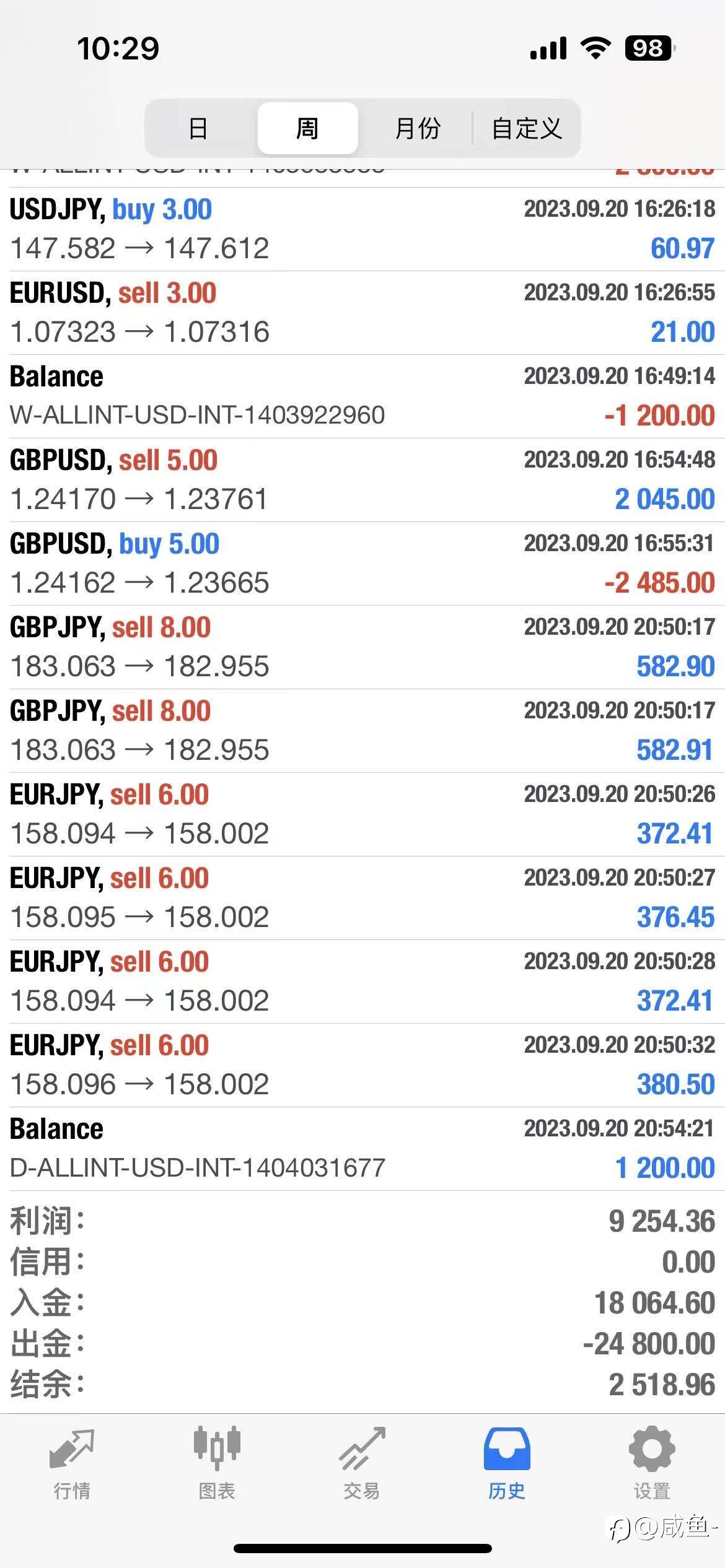The height and width of the screenshot is (1568, 725).
Task: Tap the EURJPY trade with 380.50 profit
Action: 362,1065
